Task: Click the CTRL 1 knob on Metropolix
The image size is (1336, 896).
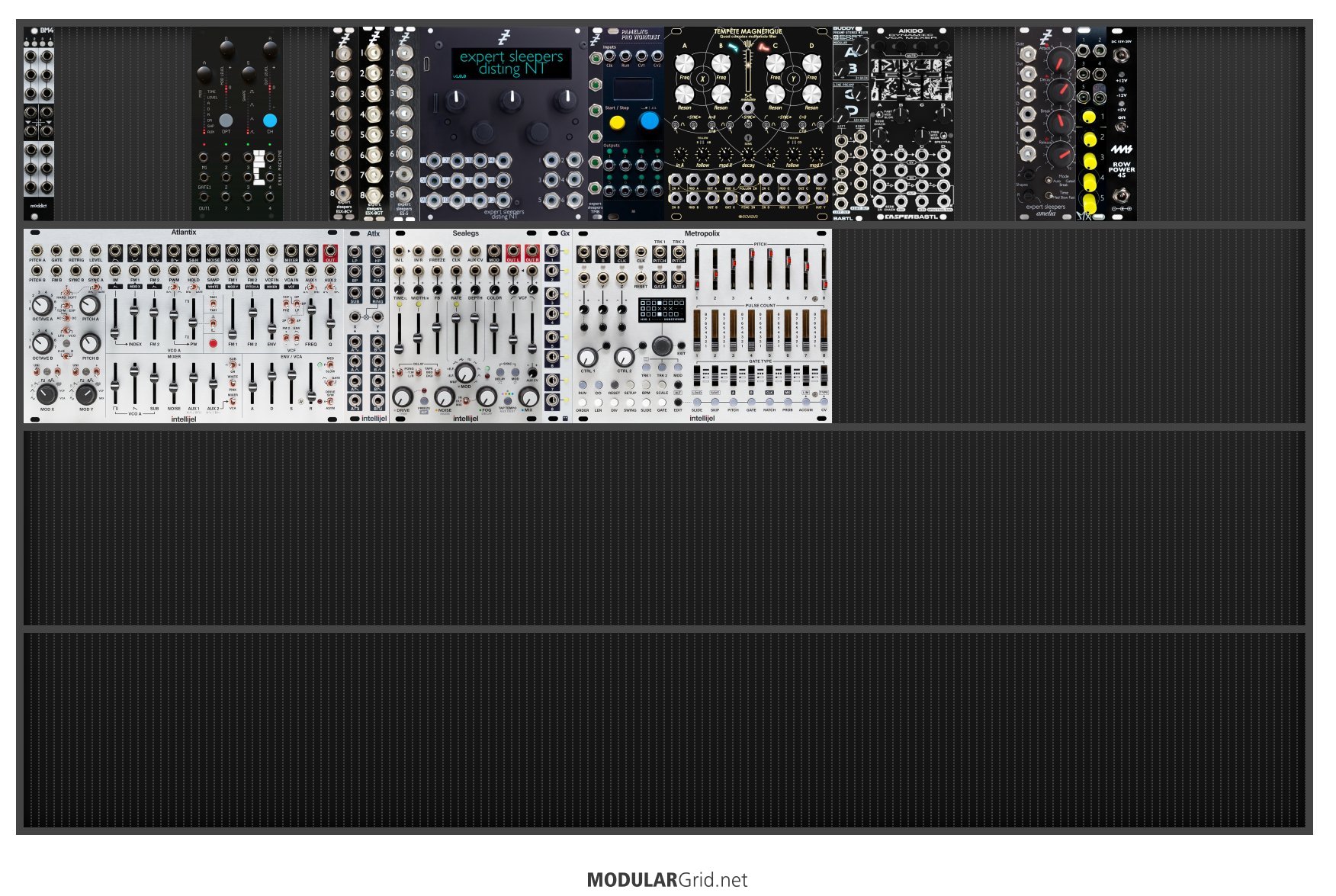Action: [x=587, y=356]
